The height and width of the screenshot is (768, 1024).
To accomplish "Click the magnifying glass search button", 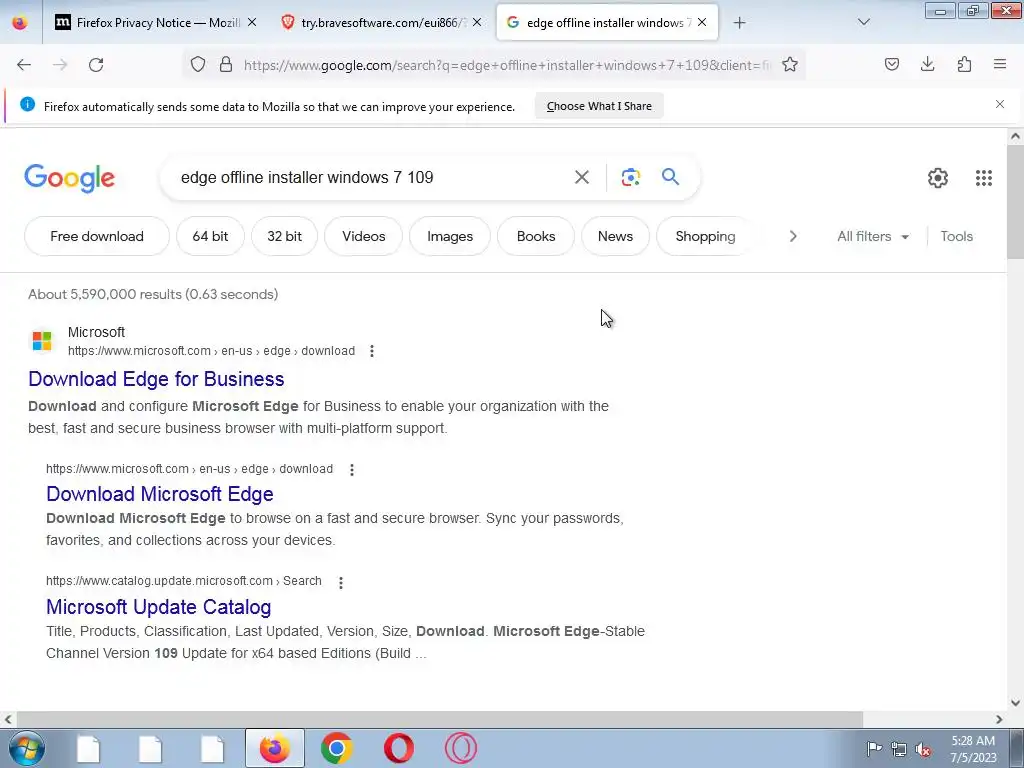I will pyautogui.click(x=670, y=177).
